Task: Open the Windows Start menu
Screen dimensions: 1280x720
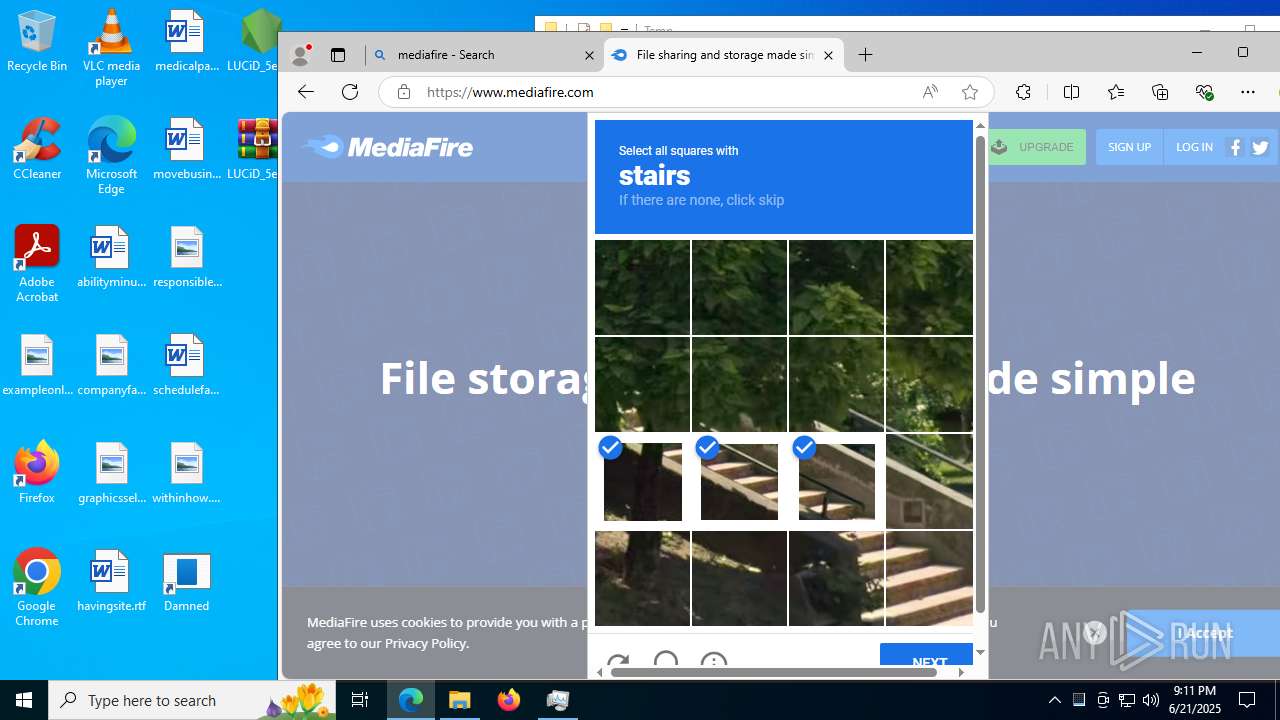Action: click(x=24, y=700)
